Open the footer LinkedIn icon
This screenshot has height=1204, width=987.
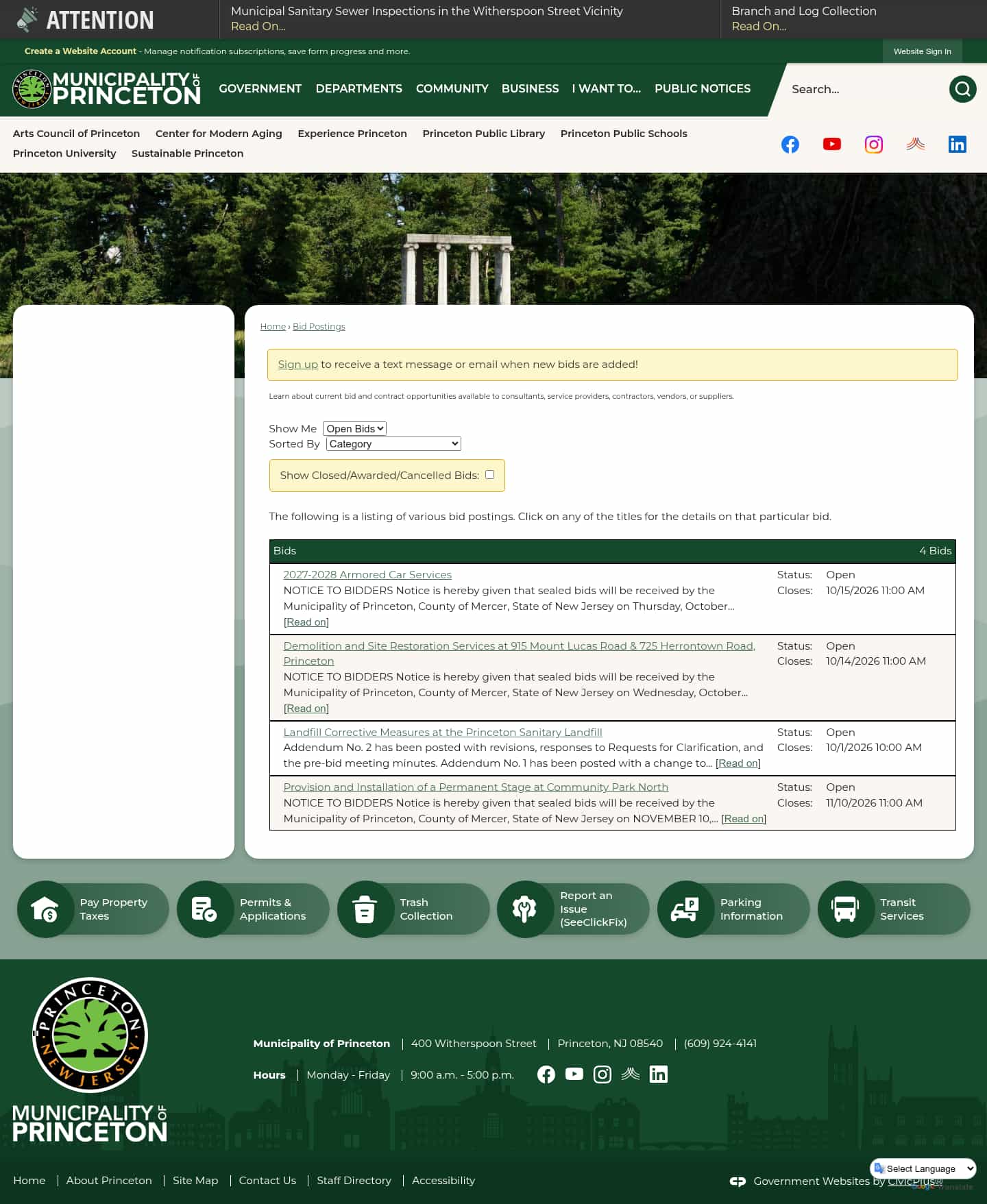pyautogui.click(x=659, y=1074)
